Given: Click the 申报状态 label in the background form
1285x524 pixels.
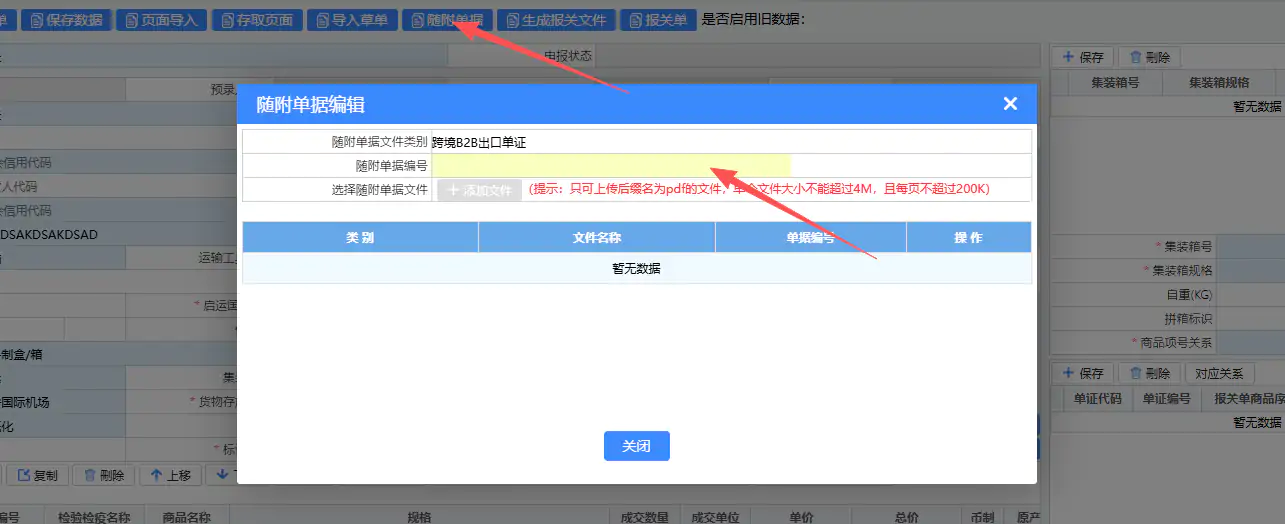Looking at the screenshot, I should (x=568, y=56).
